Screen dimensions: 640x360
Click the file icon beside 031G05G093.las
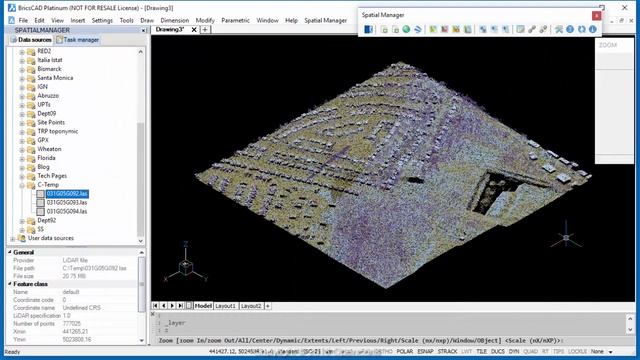click(x=40, y=203)
